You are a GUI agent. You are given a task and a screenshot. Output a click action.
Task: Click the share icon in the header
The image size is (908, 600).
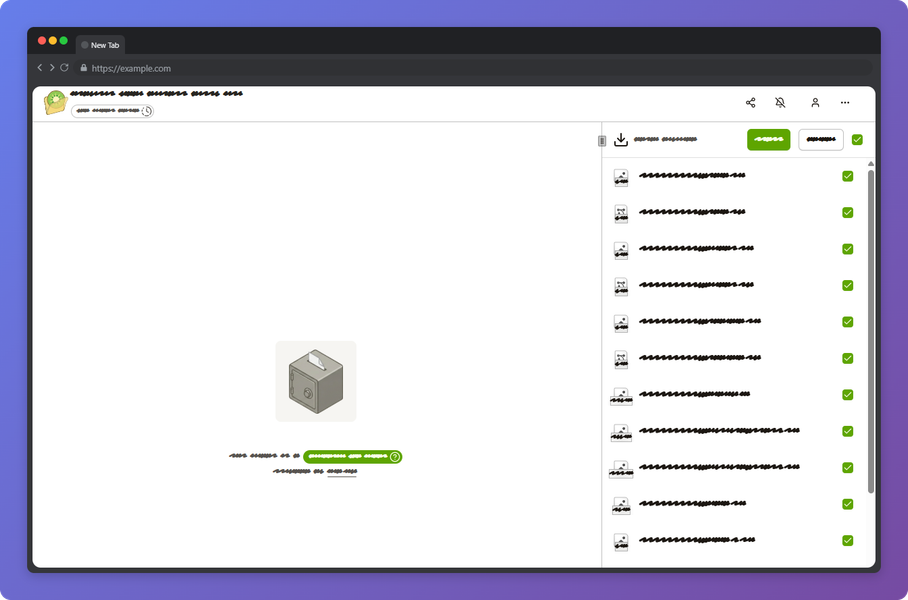tap(750, 103)
